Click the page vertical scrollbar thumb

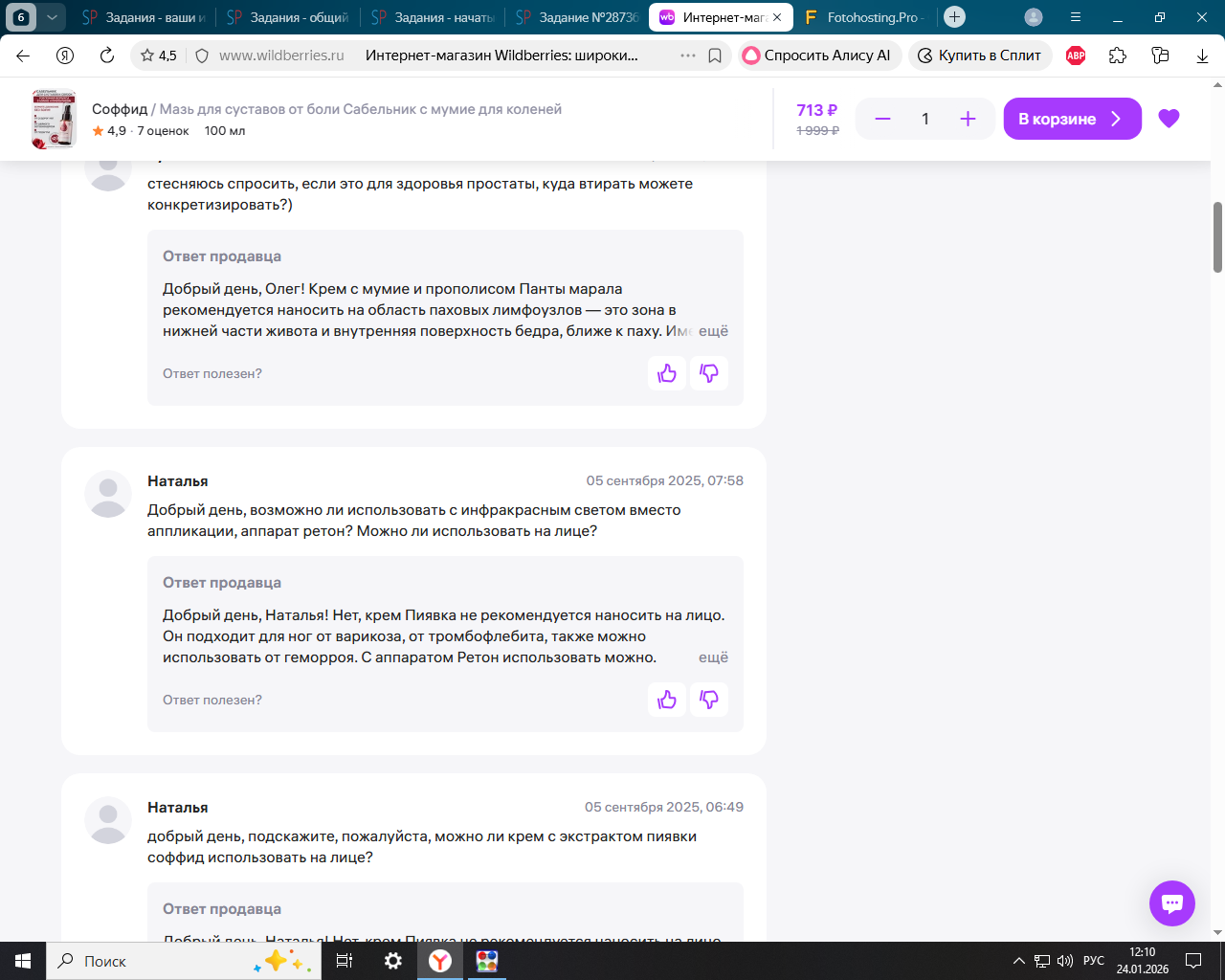1217,237
